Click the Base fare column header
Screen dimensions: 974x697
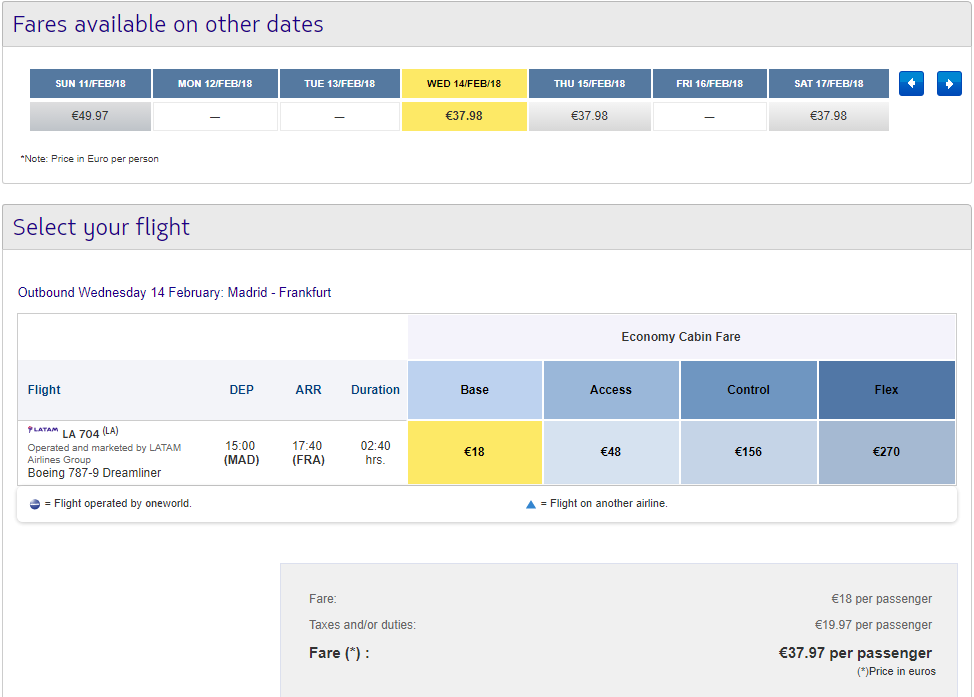[x=475, y=390]
